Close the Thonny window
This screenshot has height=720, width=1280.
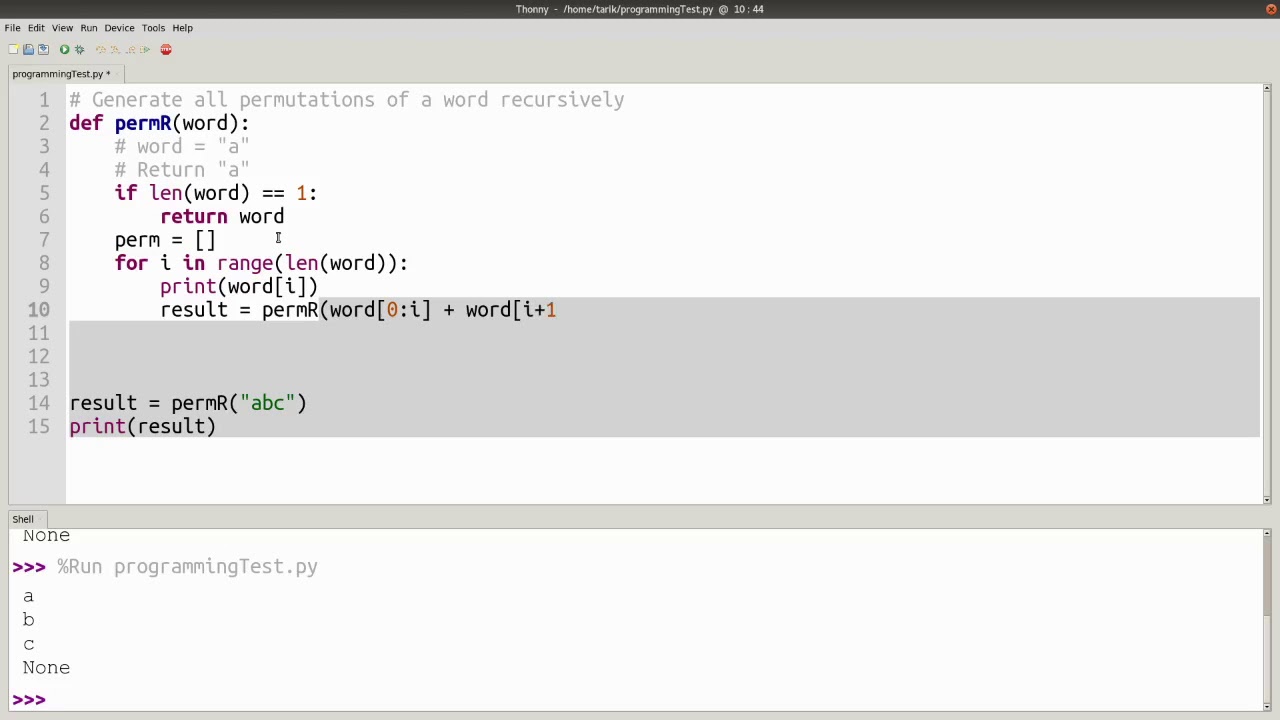tap(1271, 9)
